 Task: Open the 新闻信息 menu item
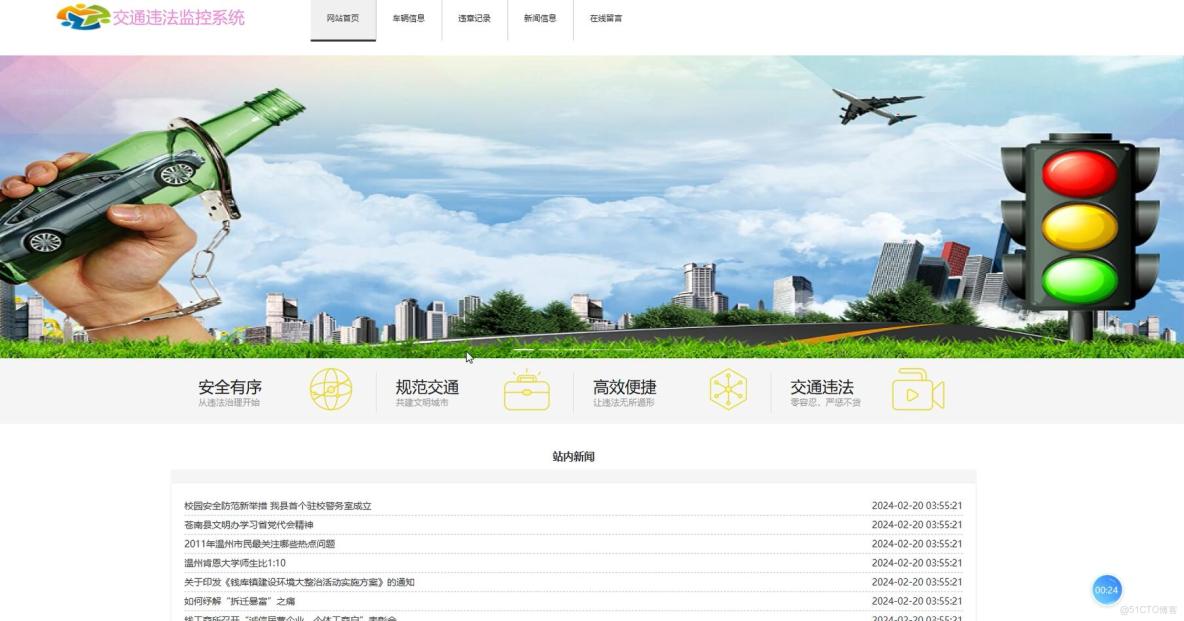pyautogui.click(x=538, y=18)
